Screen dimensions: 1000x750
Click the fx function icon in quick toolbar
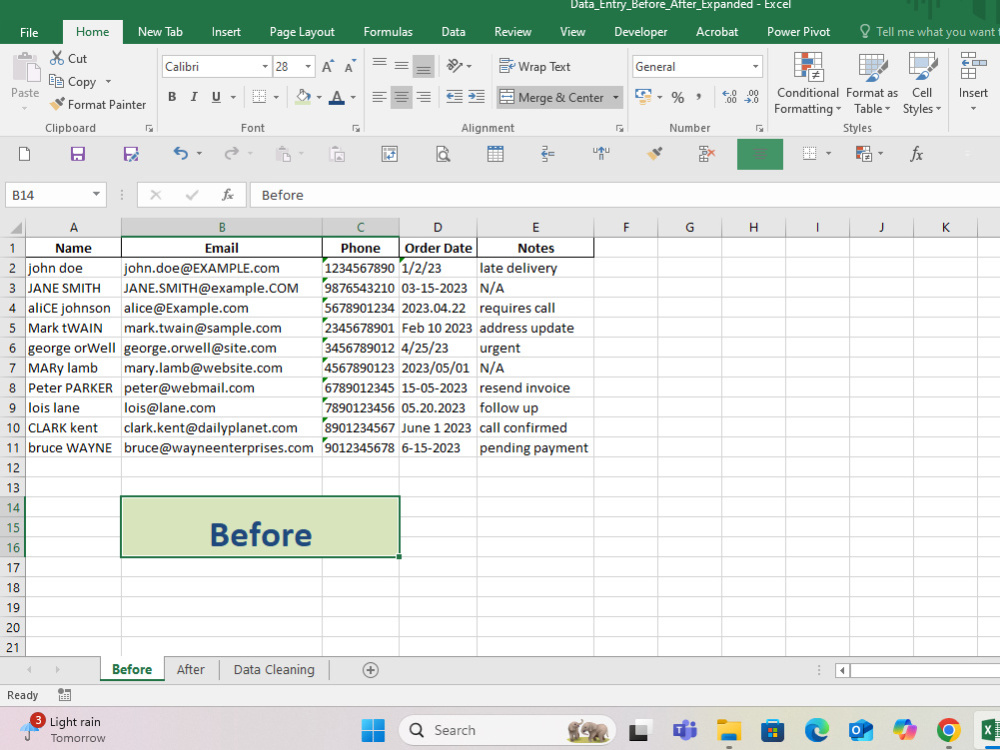[916, 154]
